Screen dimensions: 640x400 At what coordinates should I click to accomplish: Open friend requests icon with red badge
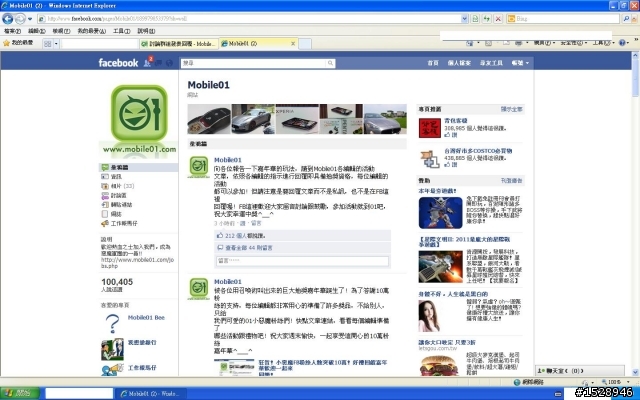[148, 62]
